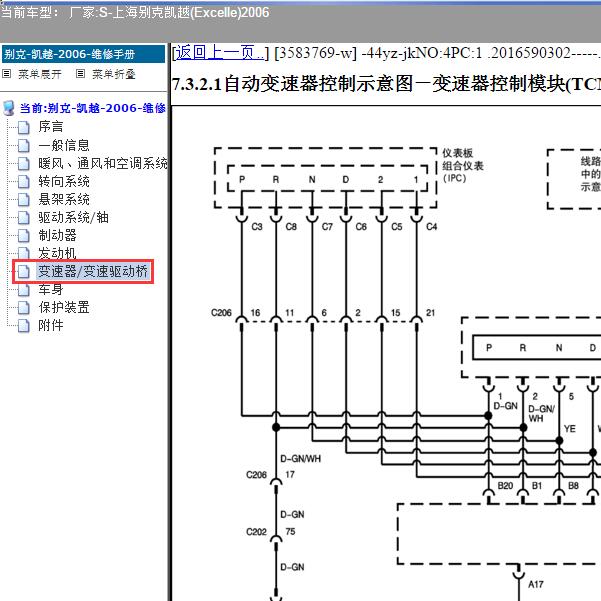Click the page icon next to 发动机
Viewport: 601px width, 601px height.
click(x=23, y=253)
